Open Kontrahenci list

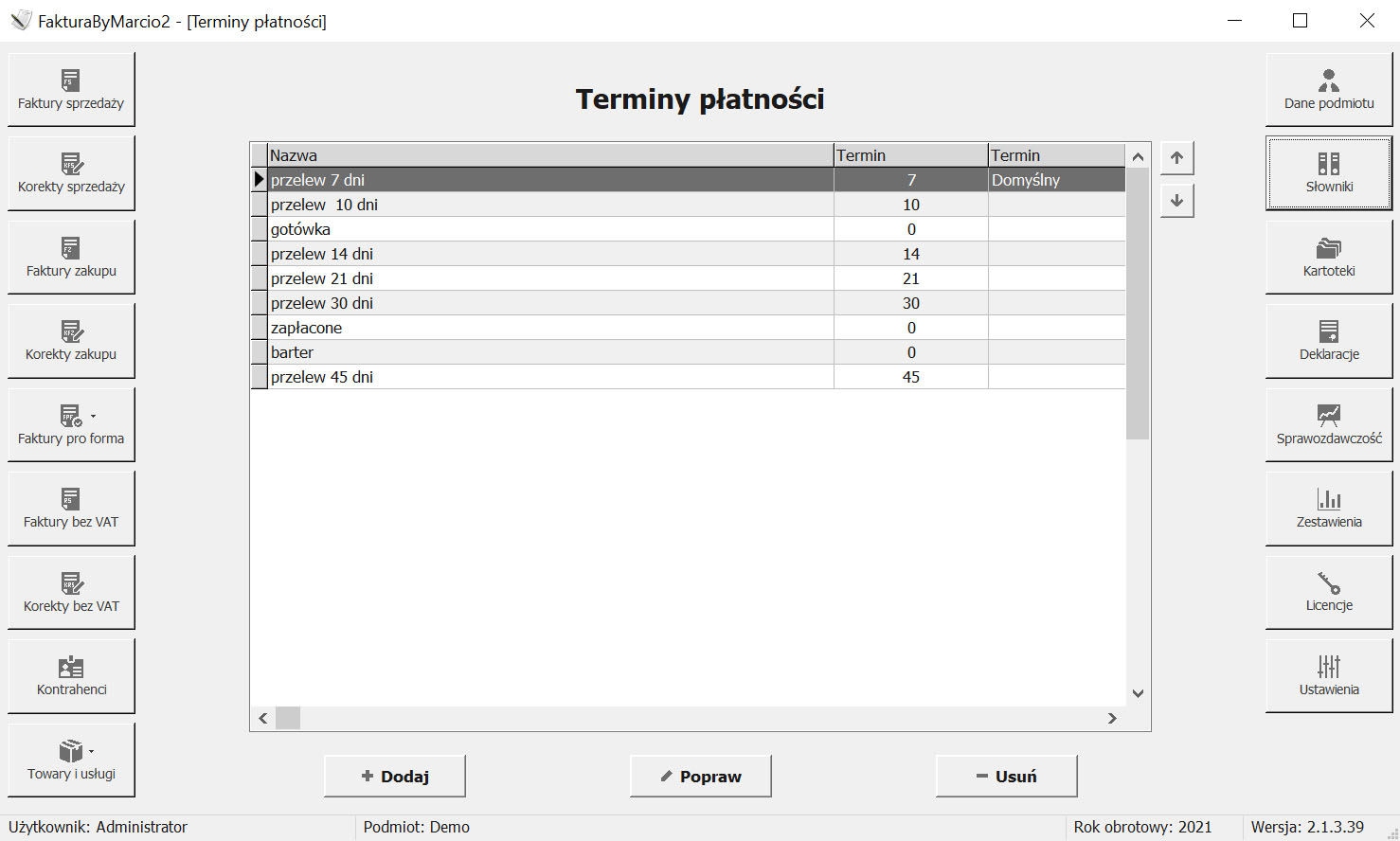(71, 675)
